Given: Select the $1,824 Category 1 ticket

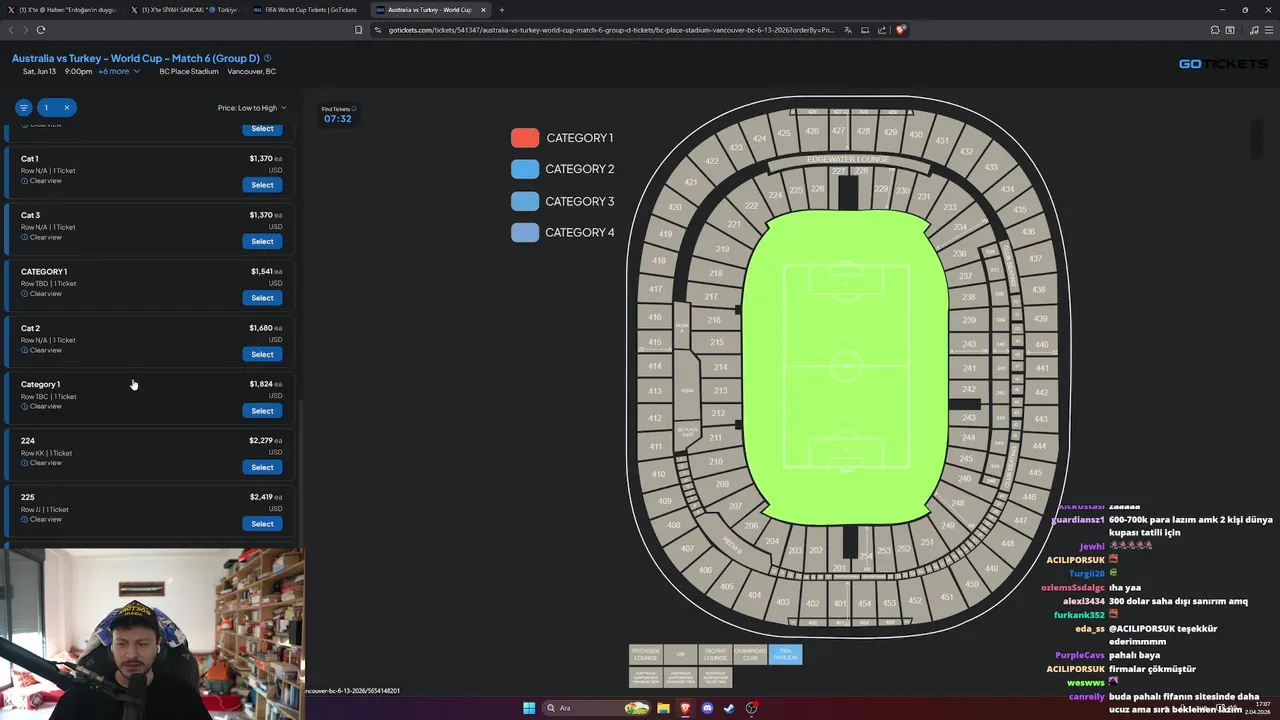Looking at the screenshot, I should click(262, 411).
